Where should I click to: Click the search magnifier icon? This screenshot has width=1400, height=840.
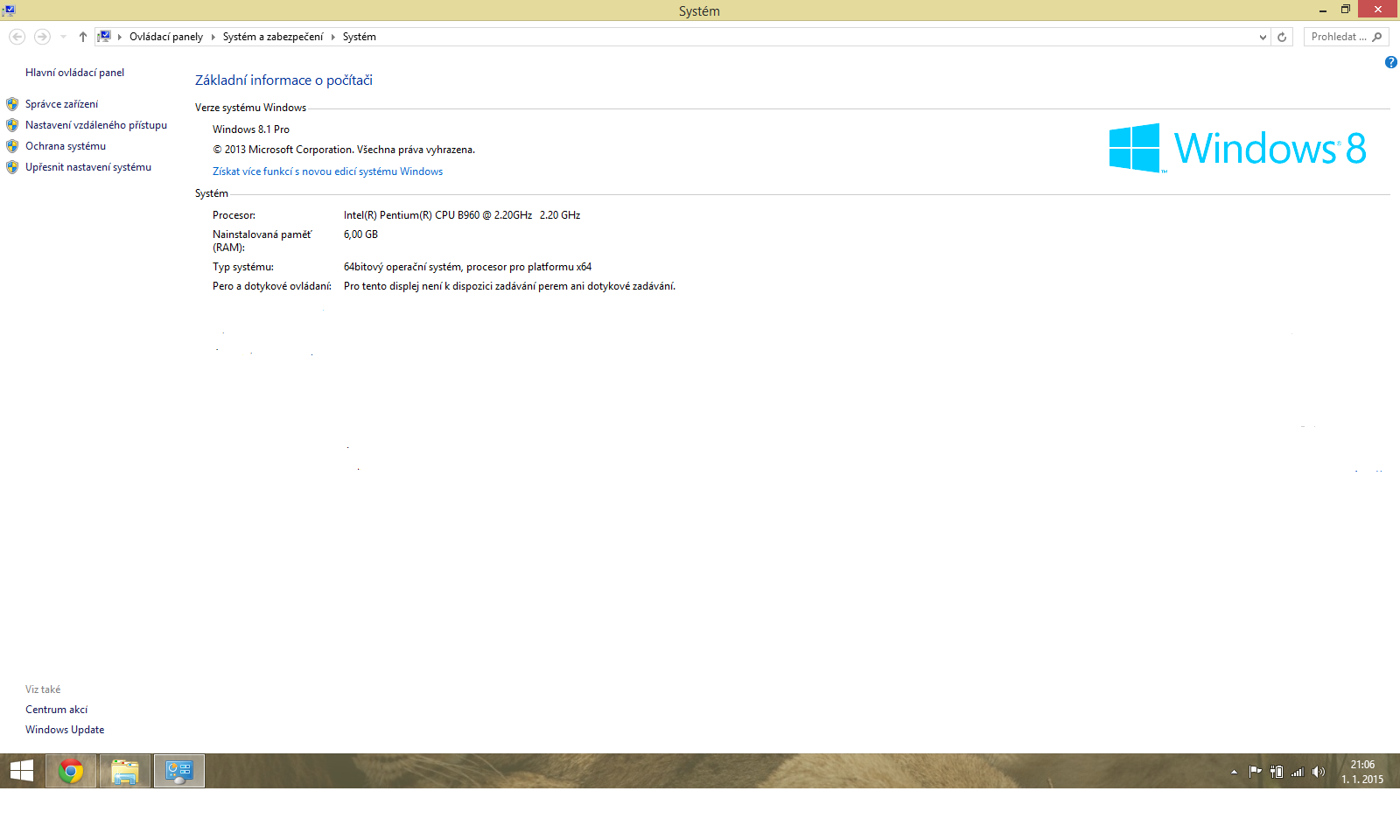pyautogui.click(x=1377, y=37)
